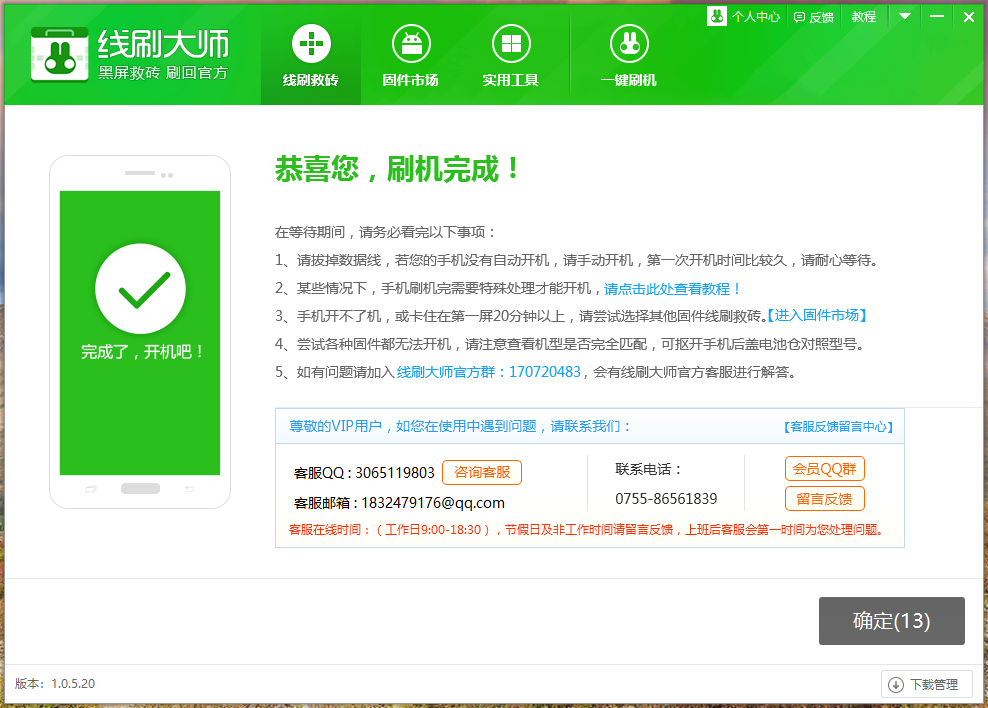The width and height of the screenshot is (988, 708).
Task: Click the 请点击此处查看教程 link
Action: [672, 288]
